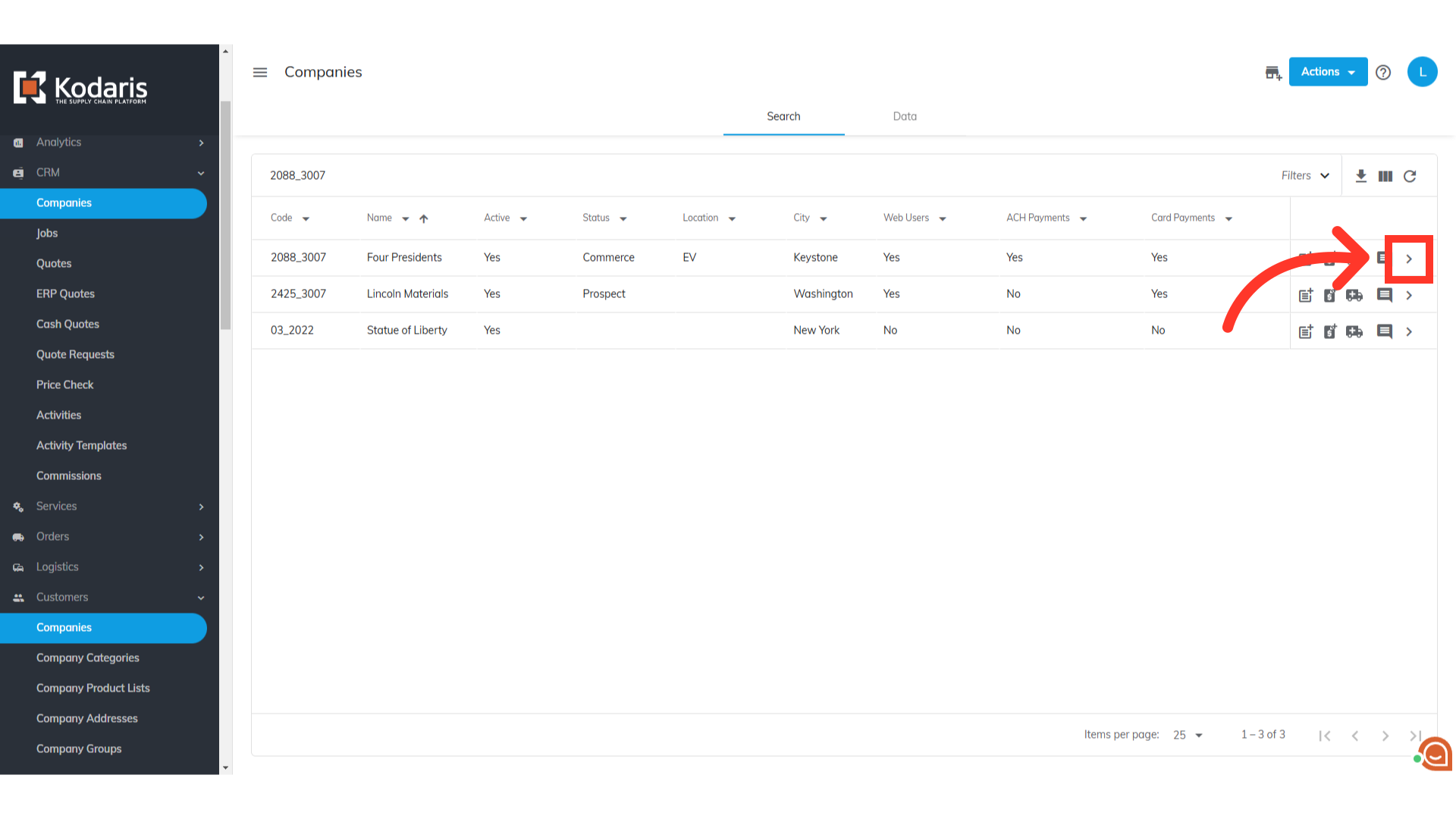Image resolution: width=1456 pixels, height=819 pixels.
Task: Open the help question mark icon
Action: tap(1383, 72)
